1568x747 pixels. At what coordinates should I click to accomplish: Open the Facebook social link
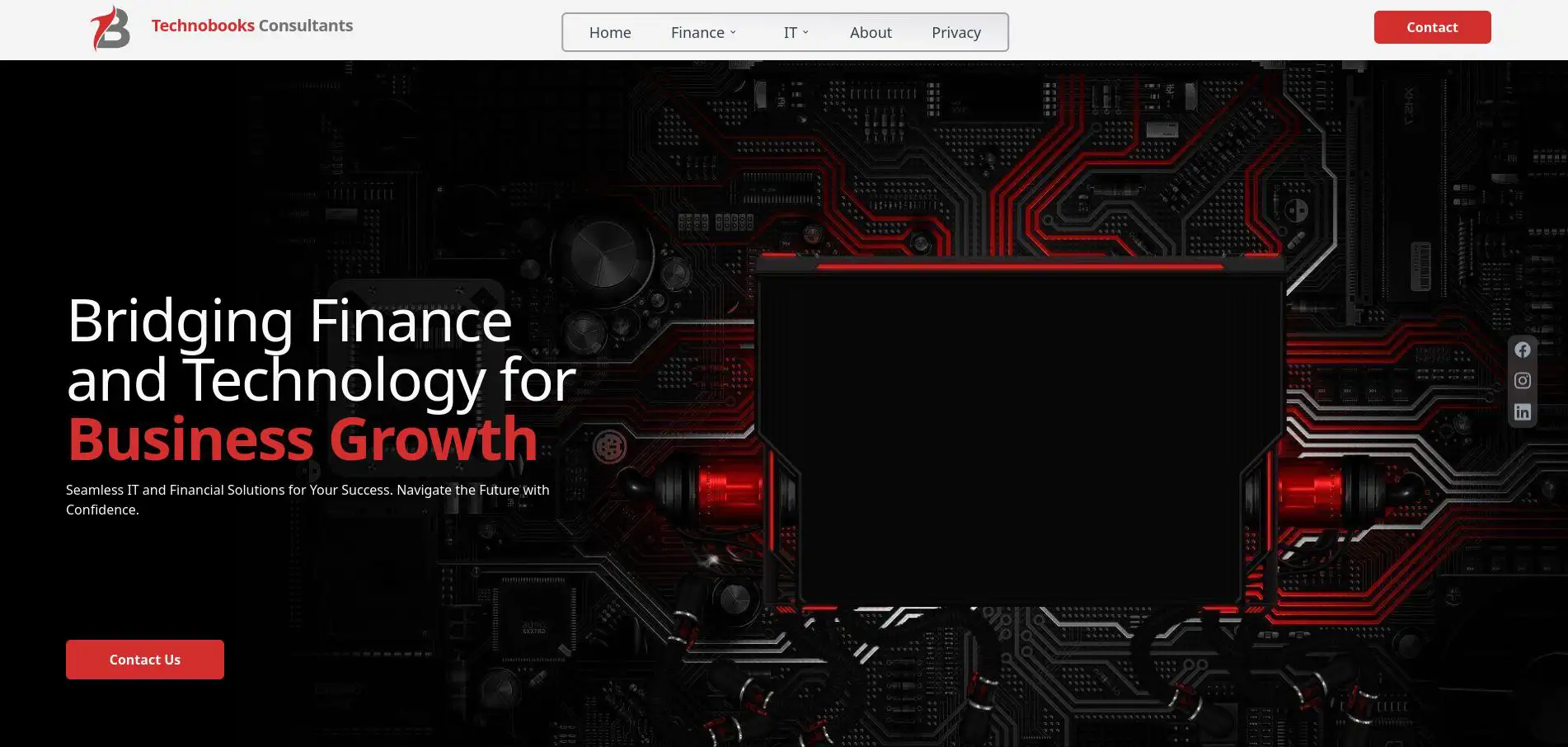coord(1522,350)
